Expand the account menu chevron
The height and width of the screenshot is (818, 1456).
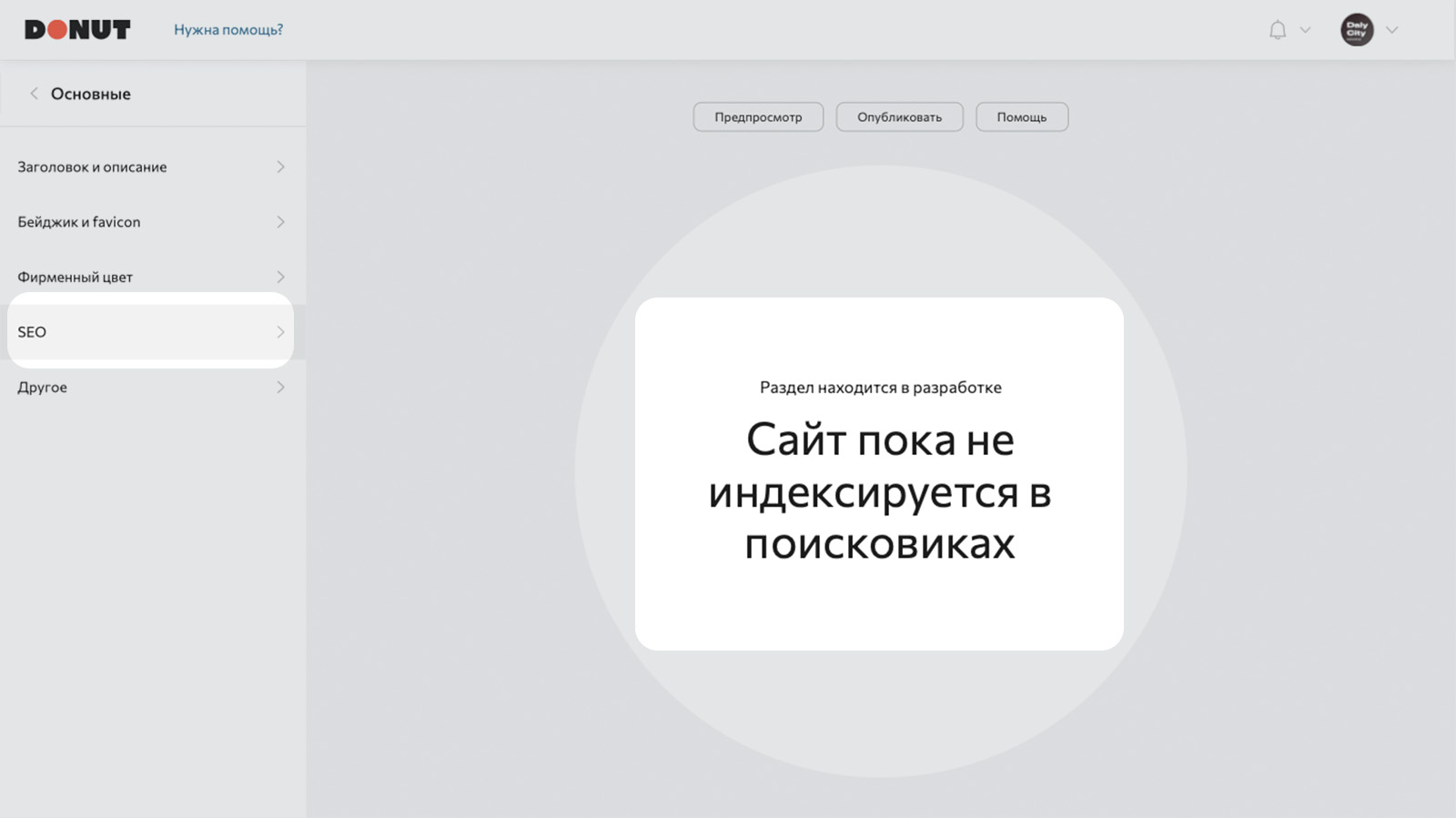pyautogui.click(x=1391, y=30)
